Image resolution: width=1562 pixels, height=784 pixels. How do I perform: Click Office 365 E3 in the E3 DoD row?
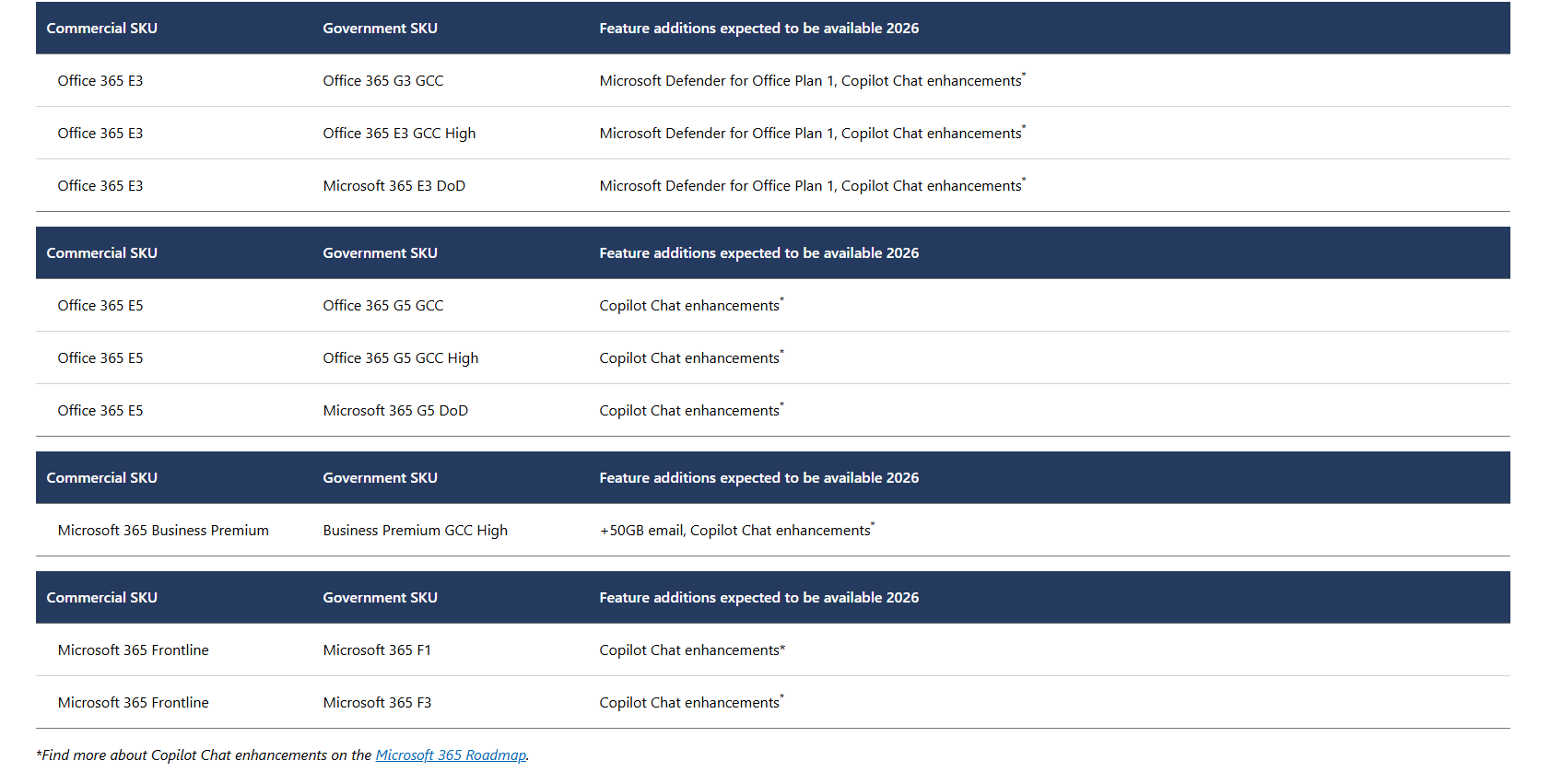[x=100, y=186]
